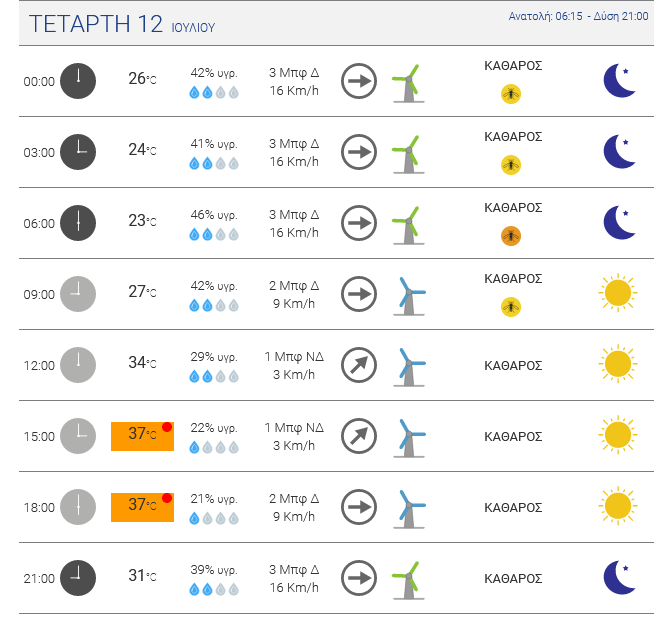Screen dimensions: 668x628
Task: Click the yellow mosquito icon at 00:00
Action: tap(511, 94)
